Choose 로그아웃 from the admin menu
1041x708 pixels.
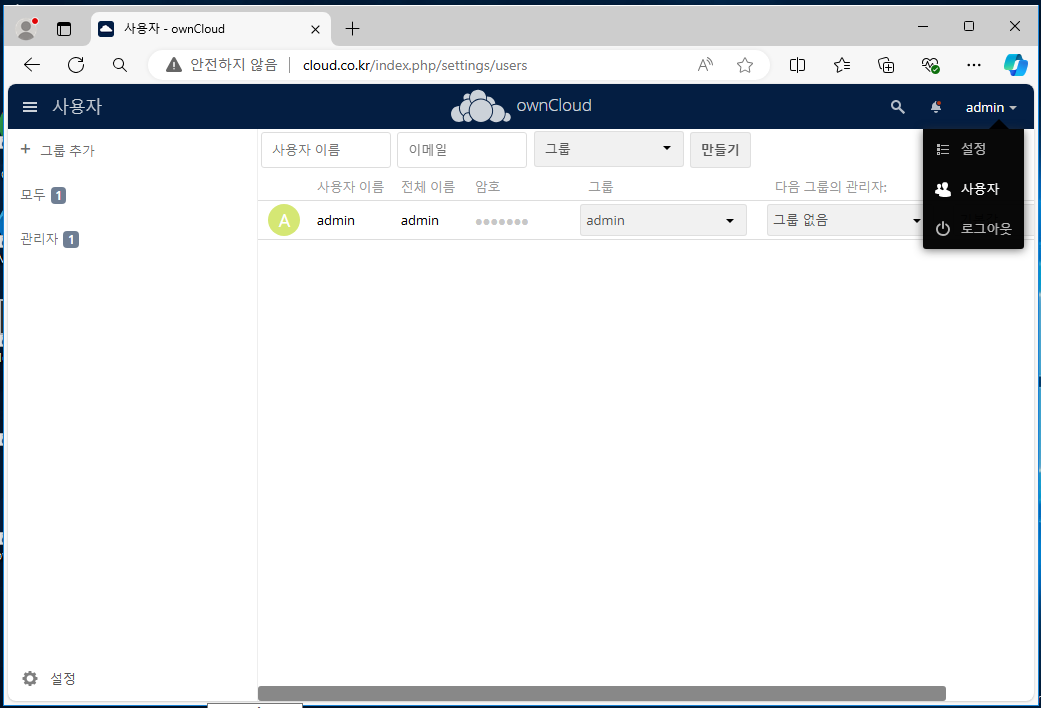pos(973,228)
